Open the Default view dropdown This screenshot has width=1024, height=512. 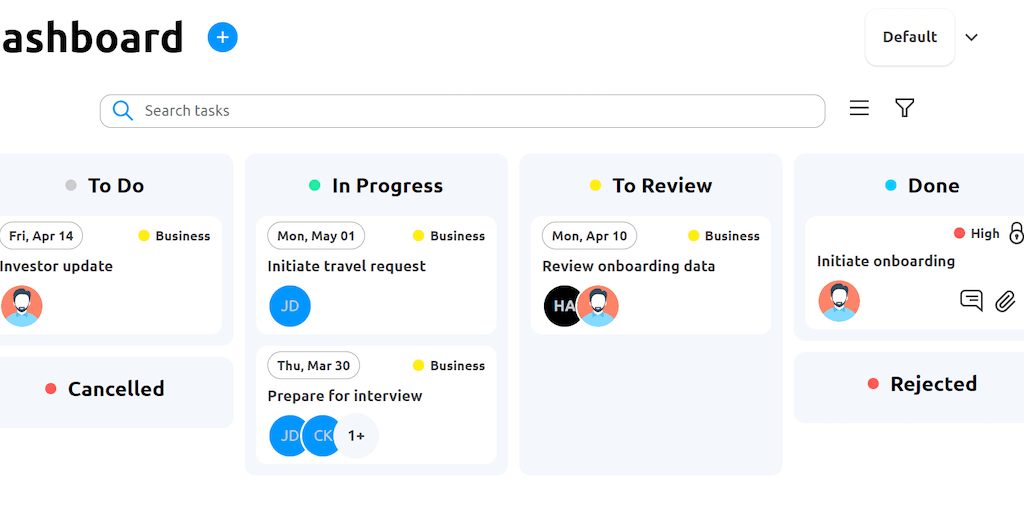pos(909,38)
